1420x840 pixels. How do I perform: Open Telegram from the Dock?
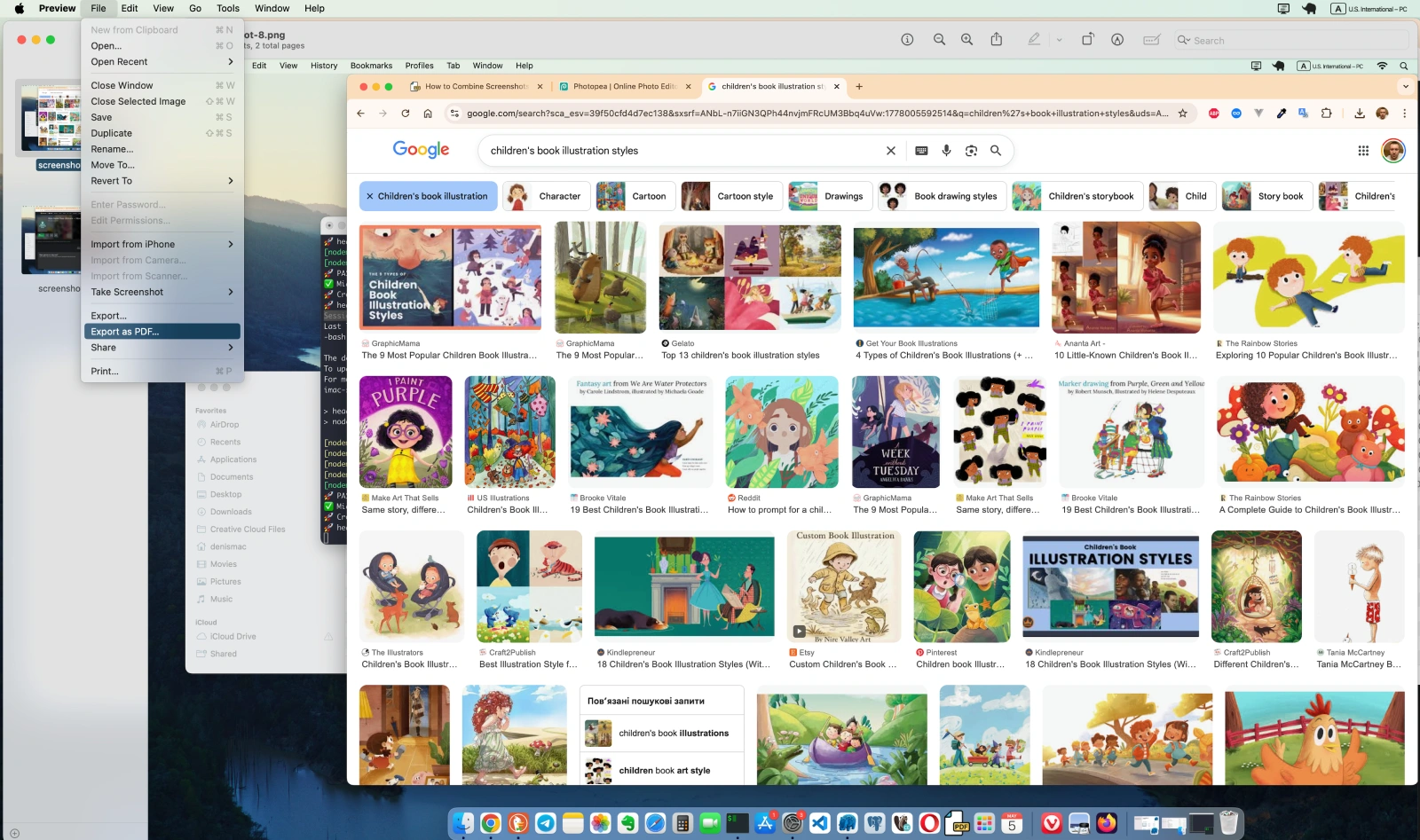[x=546, y=823]
